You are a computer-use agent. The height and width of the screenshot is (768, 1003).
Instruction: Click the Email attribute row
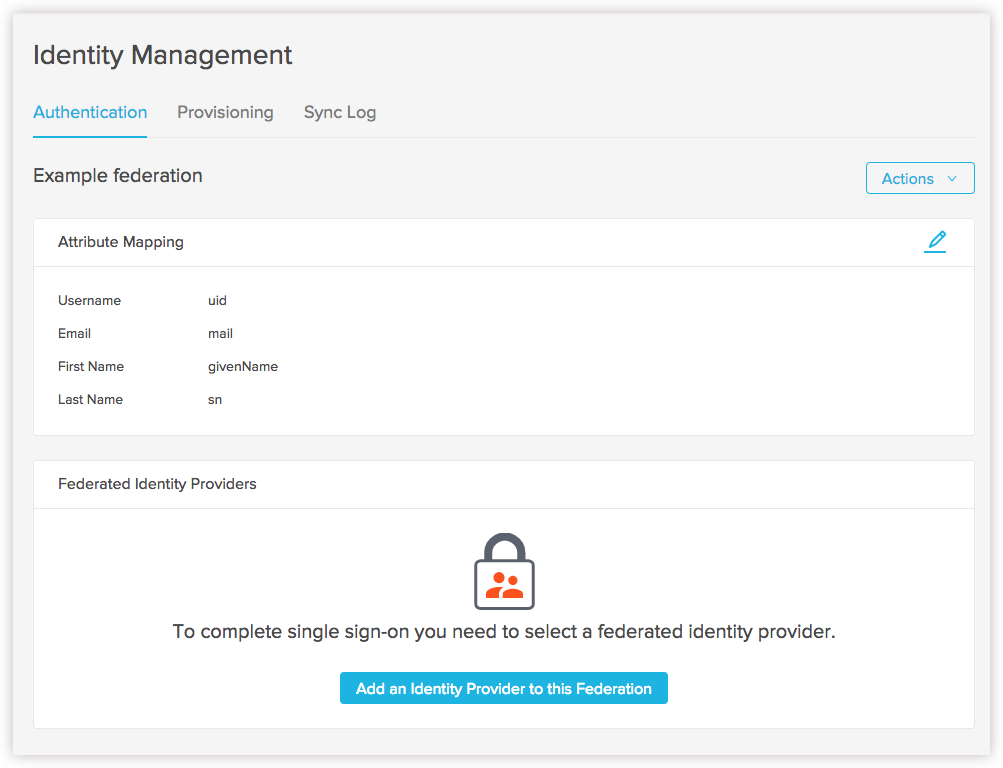click(74, 333)
